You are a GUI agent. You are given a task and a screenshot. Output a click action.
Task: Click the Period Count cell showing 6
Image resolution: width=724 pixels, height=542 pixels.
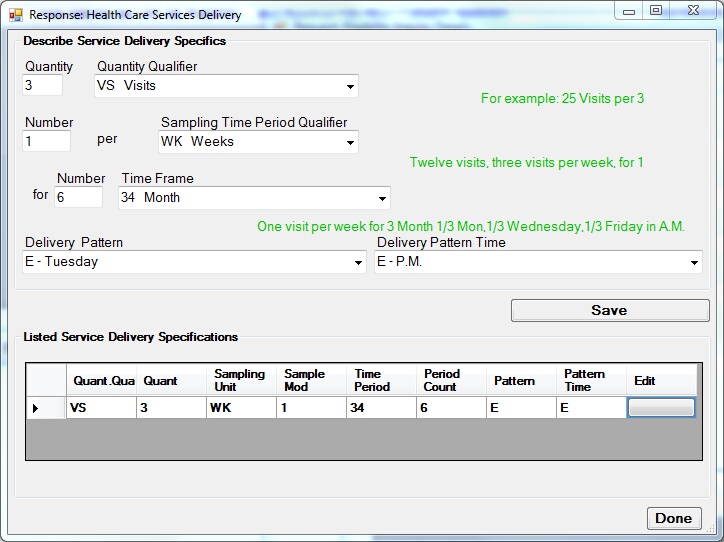tap(450, 408)
